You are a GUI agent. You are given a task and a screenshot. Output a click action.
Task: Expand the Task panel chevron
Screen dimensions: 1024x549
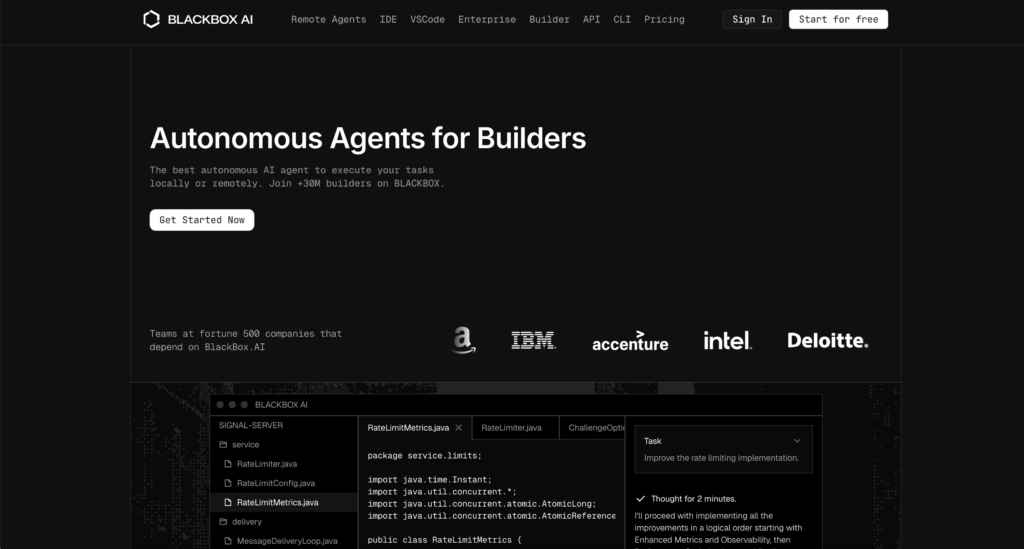pos(797,441)
